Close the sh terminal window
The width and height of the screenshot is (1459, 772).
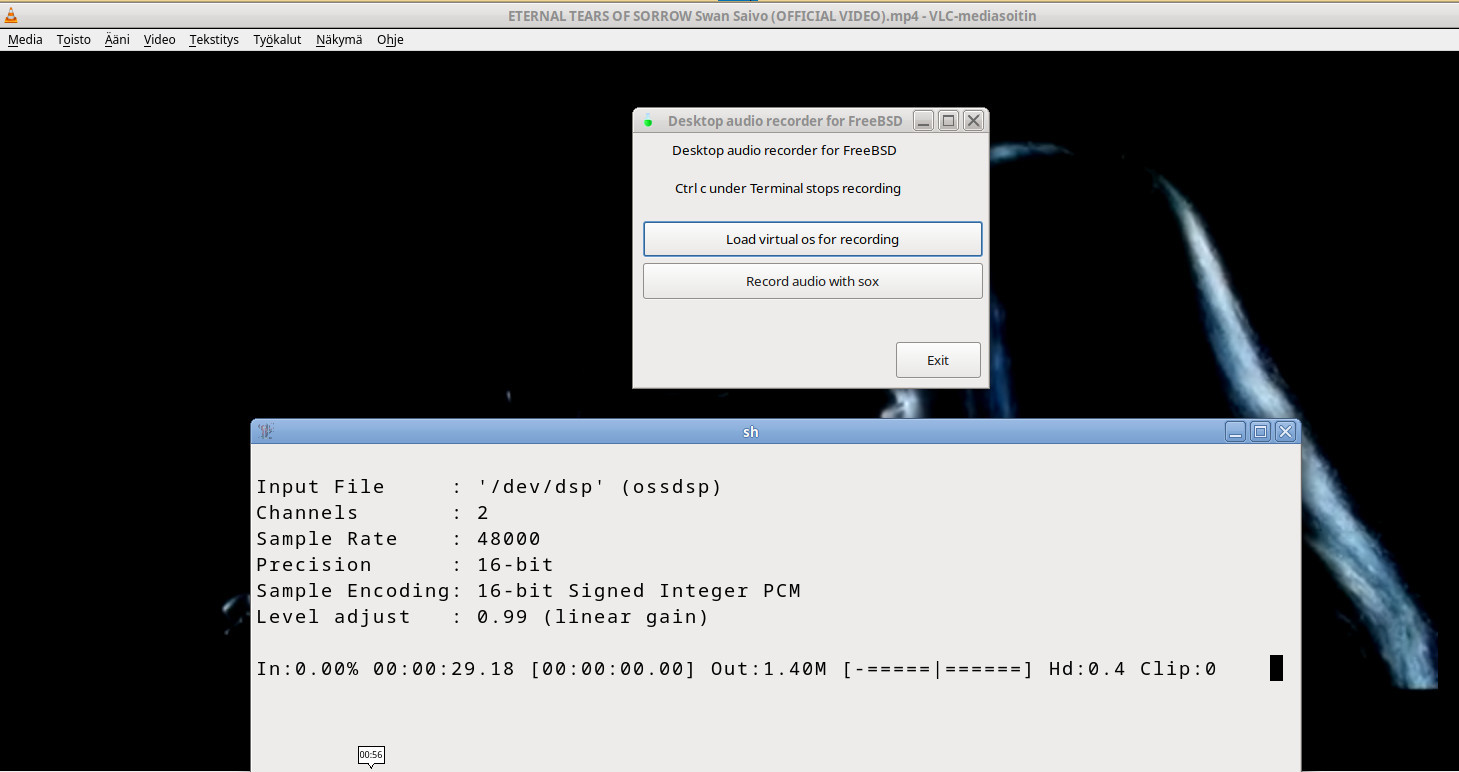coord(1286,432)
